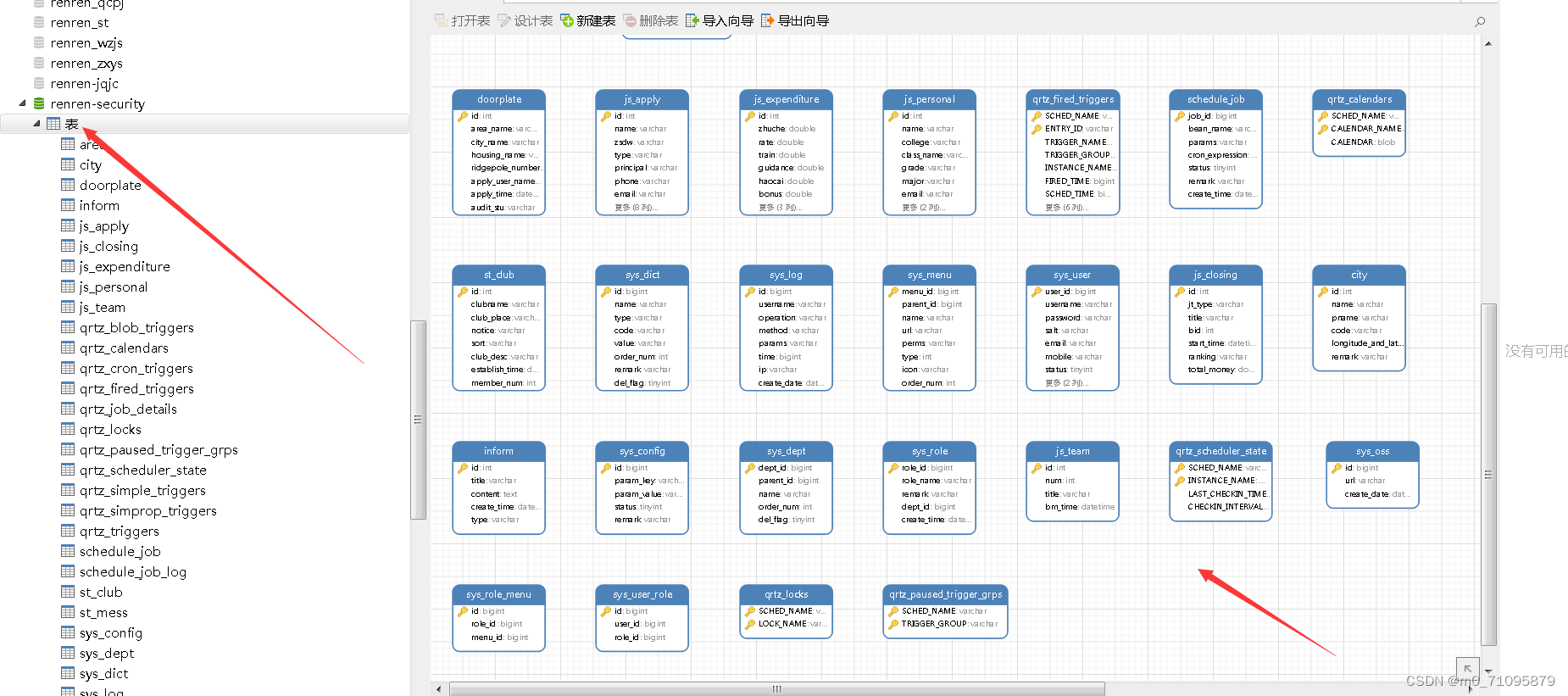Screen dimensions: 1568x696
Task: Open the 导入向导 (Import Wizard)
Action: pos(719,20)
